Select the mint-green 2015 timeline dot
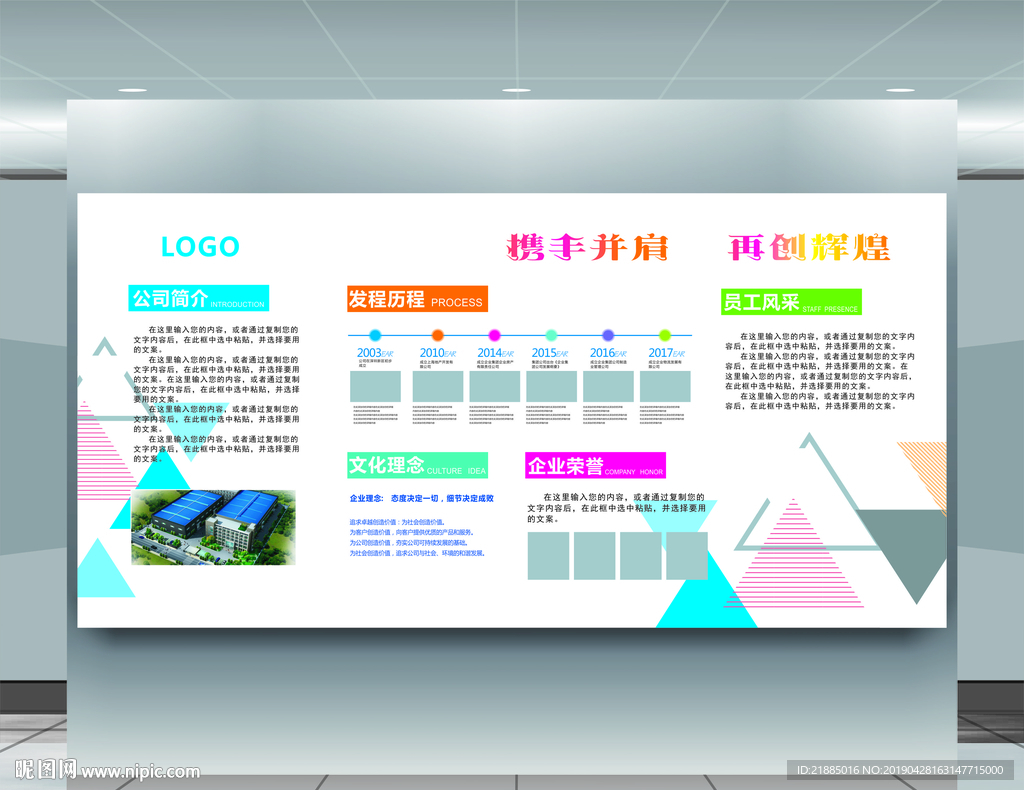Screen dimensions: 1024x790 551,335
